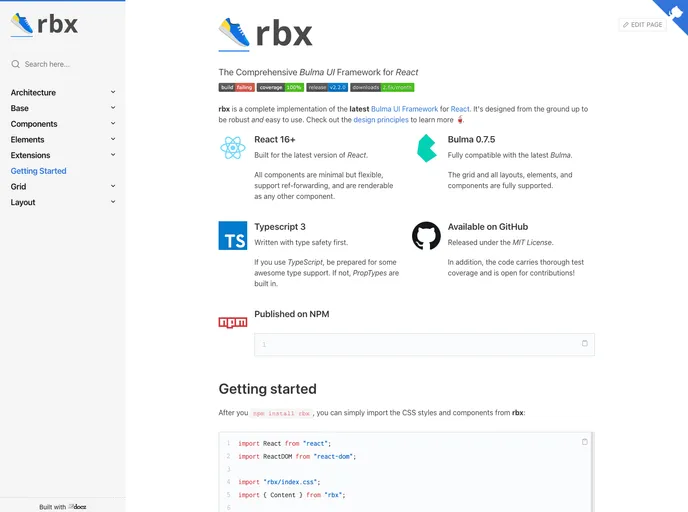Follow the Bulma UI Framework link
688x512 pixels.
click(x=405, y=109)
